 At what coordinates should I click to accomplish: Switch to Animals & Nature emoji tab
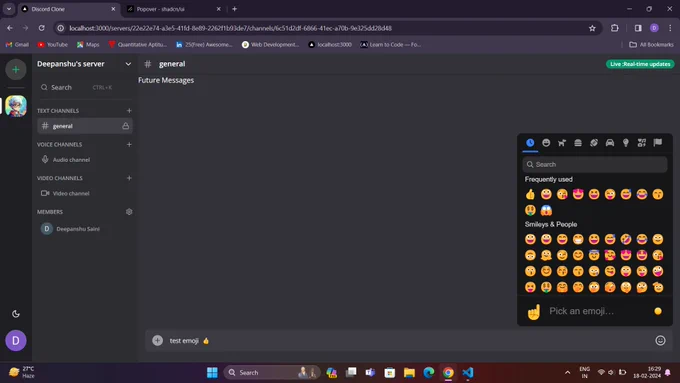562,143
